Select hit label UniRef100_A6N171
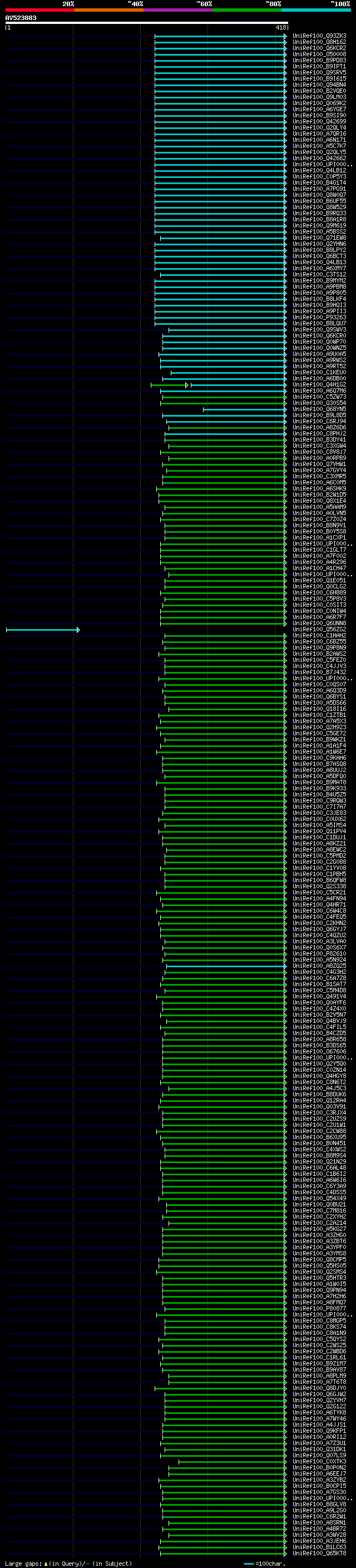 click(319, 140)
